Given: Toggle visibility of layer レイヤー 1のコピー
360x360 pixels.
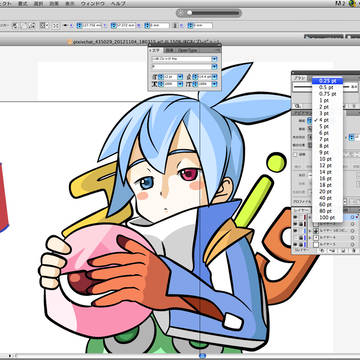Looking at the screenshot, I should 295,231.
